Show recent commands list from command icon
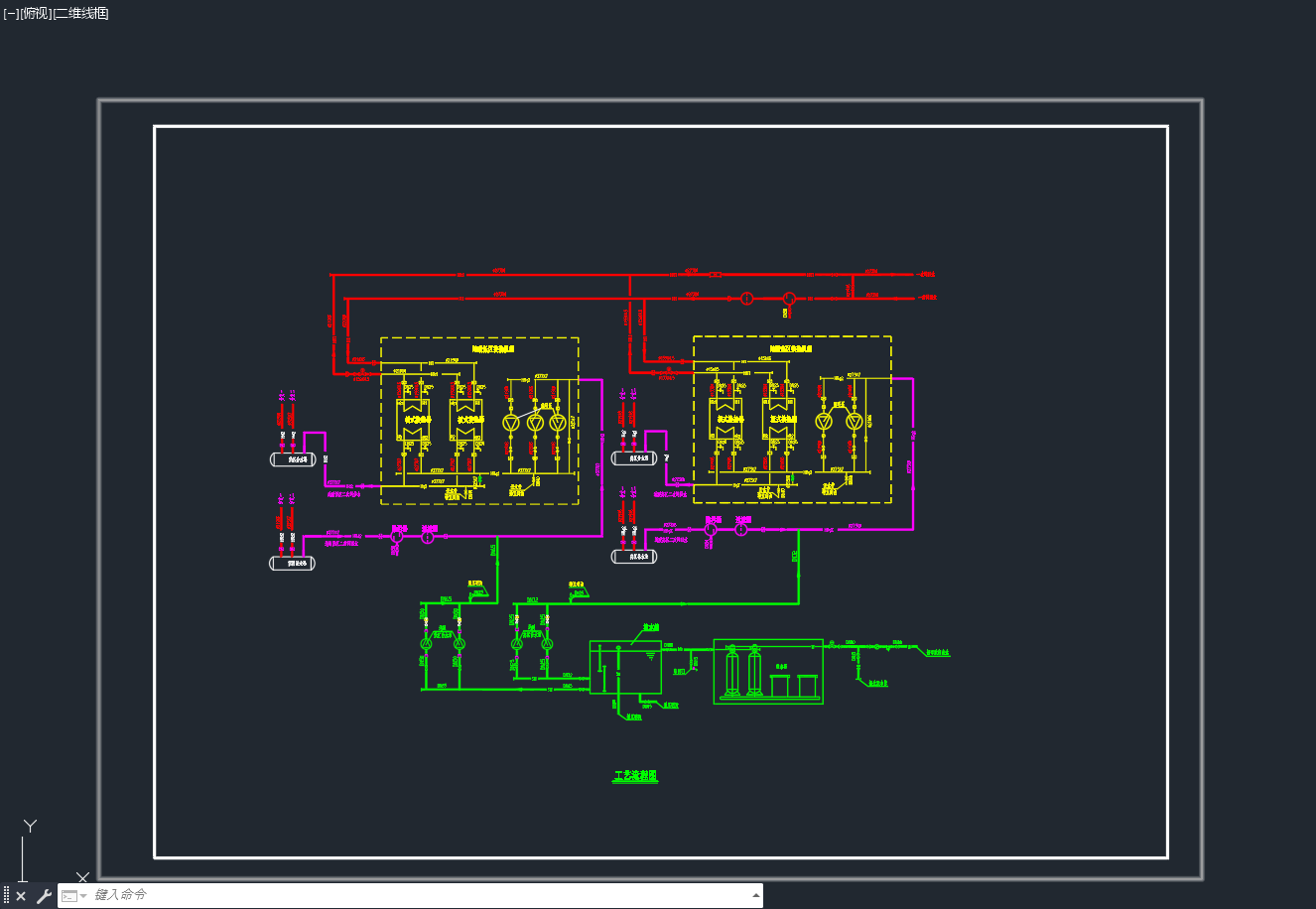1316x909 pixels. pyautogui.click(x=74, y=896)
